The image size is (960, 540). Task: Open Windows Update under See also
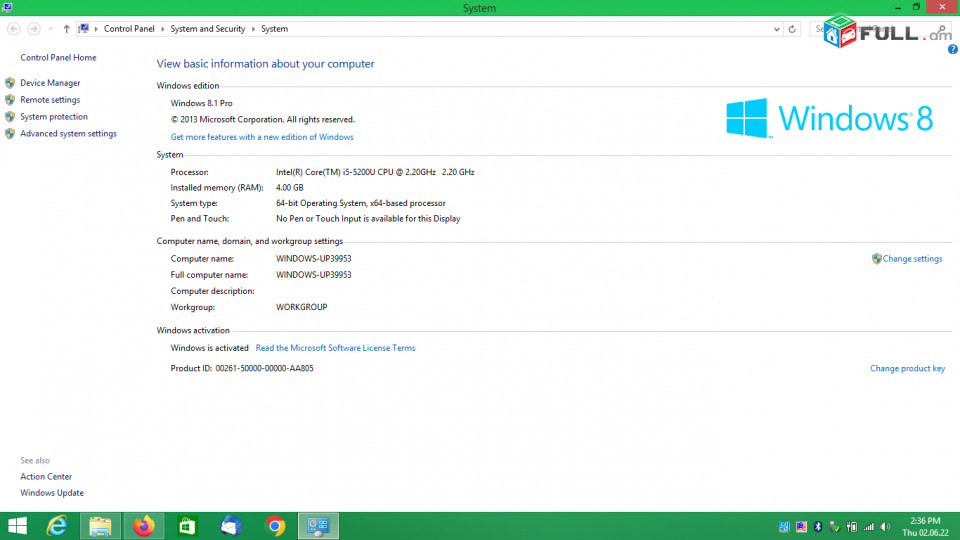click(52, 493)
